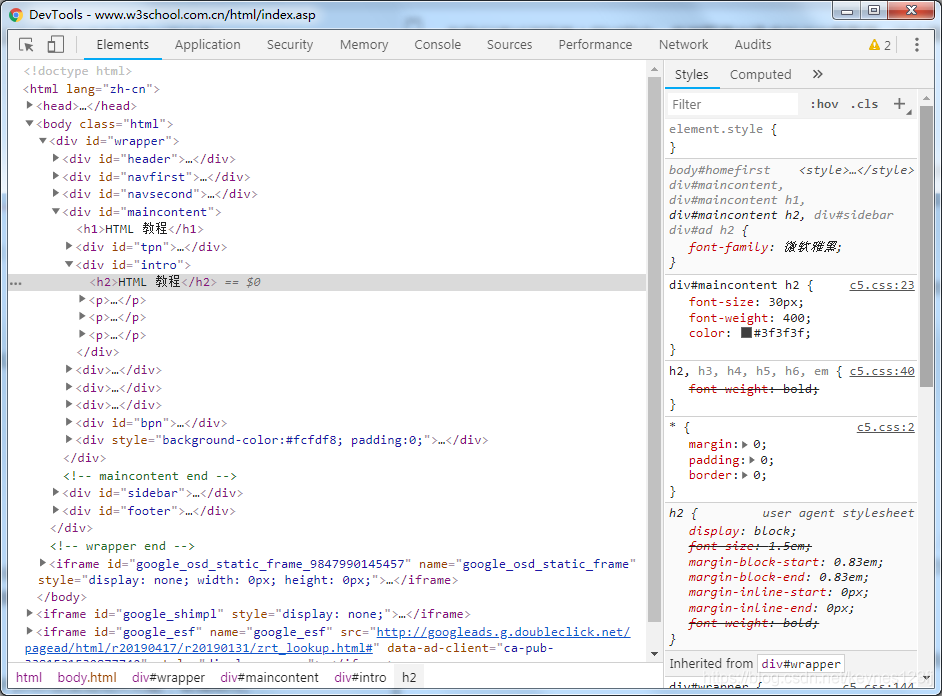Select div#intro in the breadcrumb bar
Screen dimensions: 942x696
360,677
